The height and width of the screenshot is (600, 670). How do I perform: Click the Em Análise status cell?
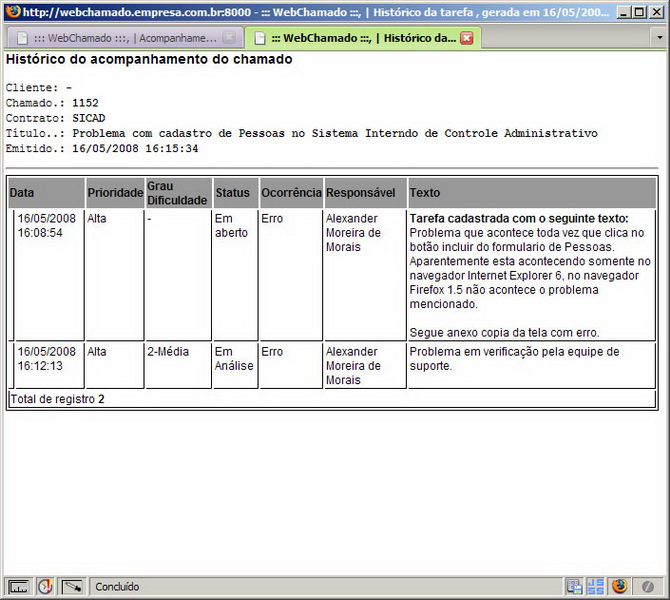click(234, 359)
